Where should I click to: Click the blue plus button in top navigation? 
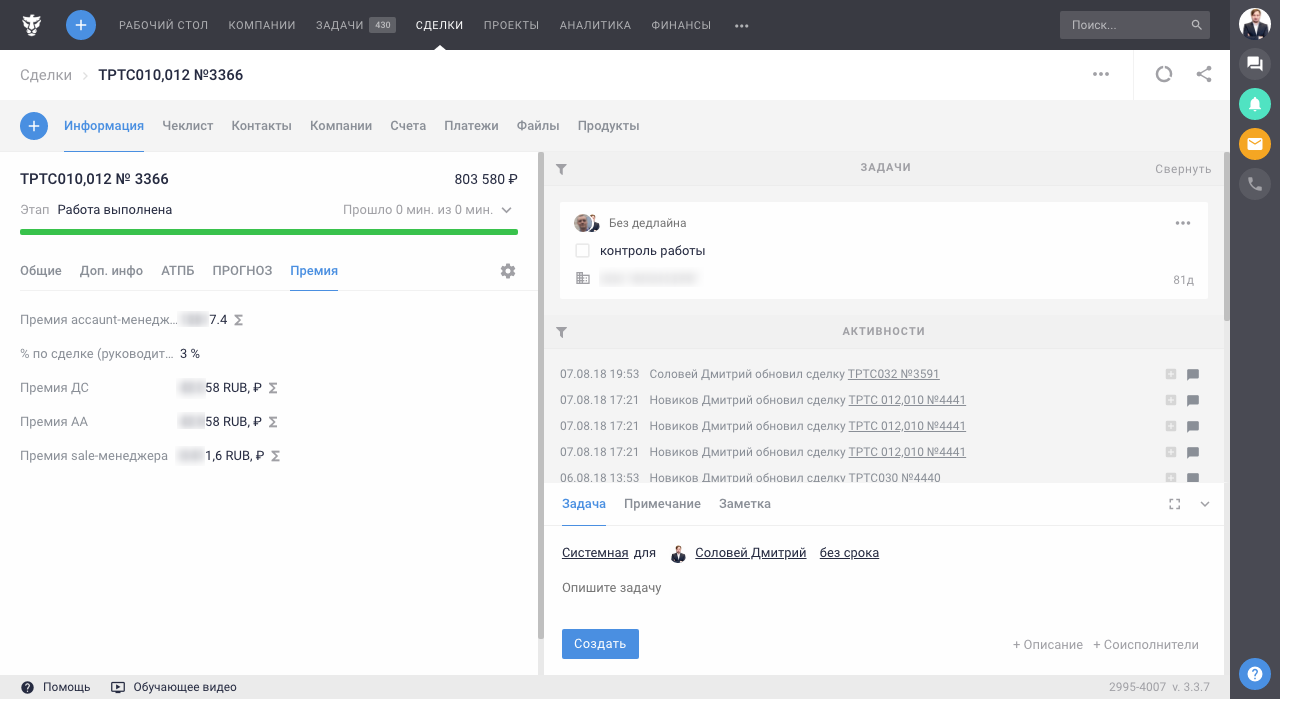point(81,25)
